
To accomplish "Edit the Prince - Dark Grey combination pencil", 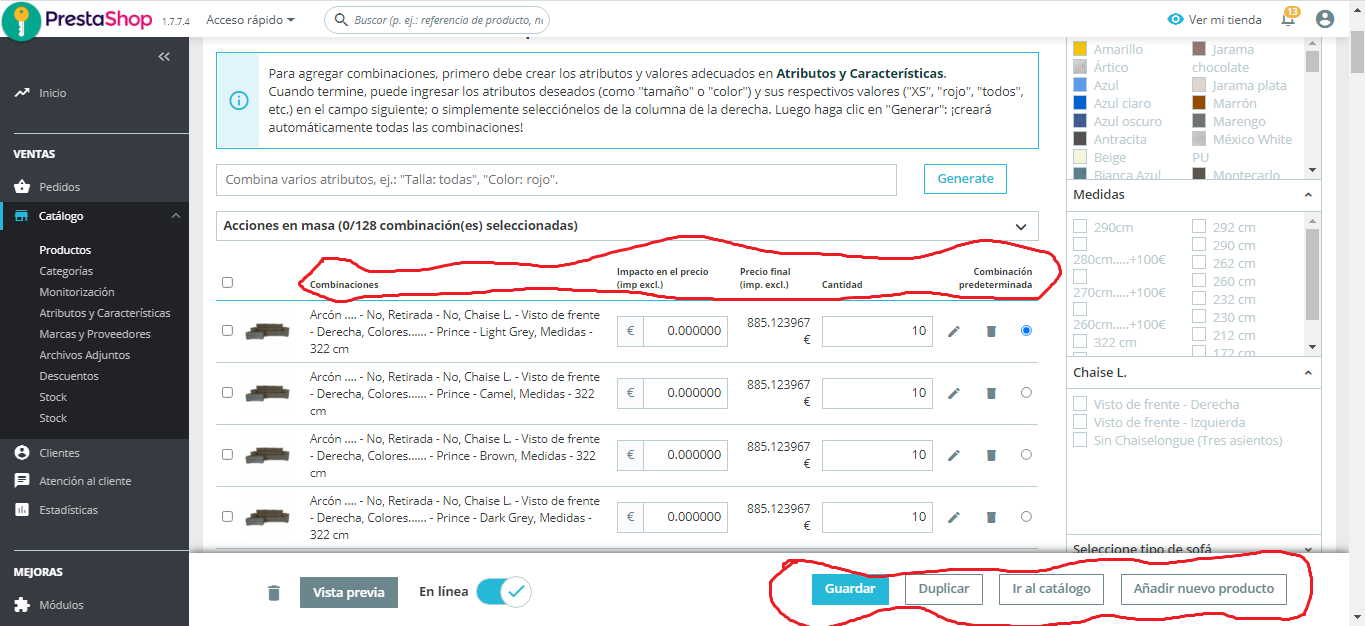I will [x=954, y=517].
